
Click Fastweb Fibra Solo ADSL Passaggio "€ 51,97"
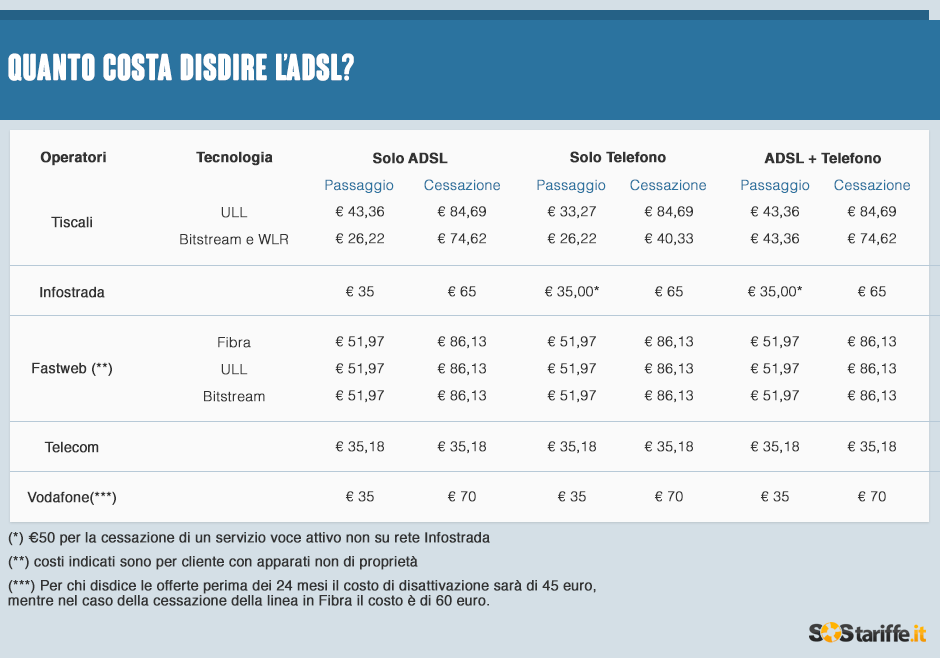[x=360, y=342]
